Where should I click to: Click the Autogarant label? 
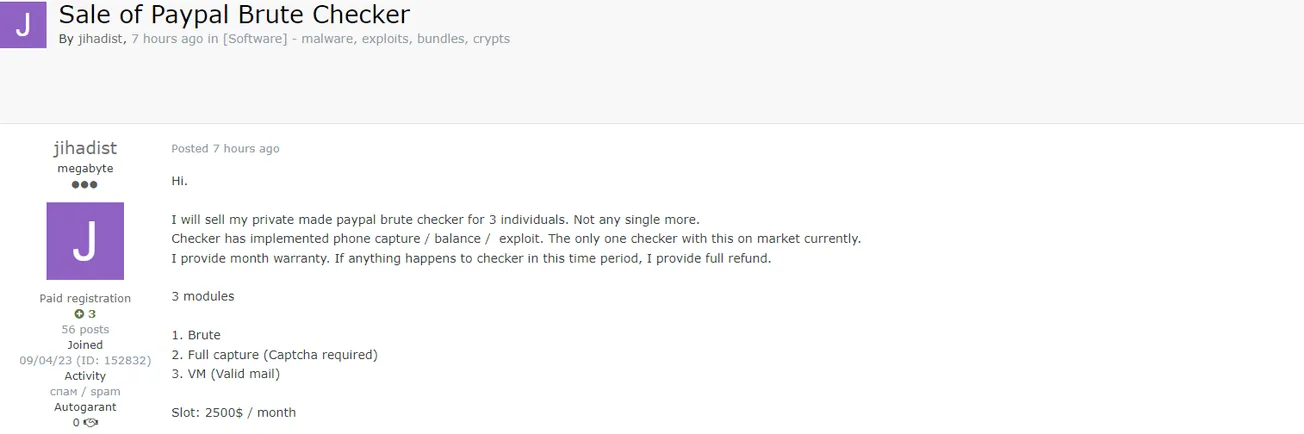coord(85,407)
